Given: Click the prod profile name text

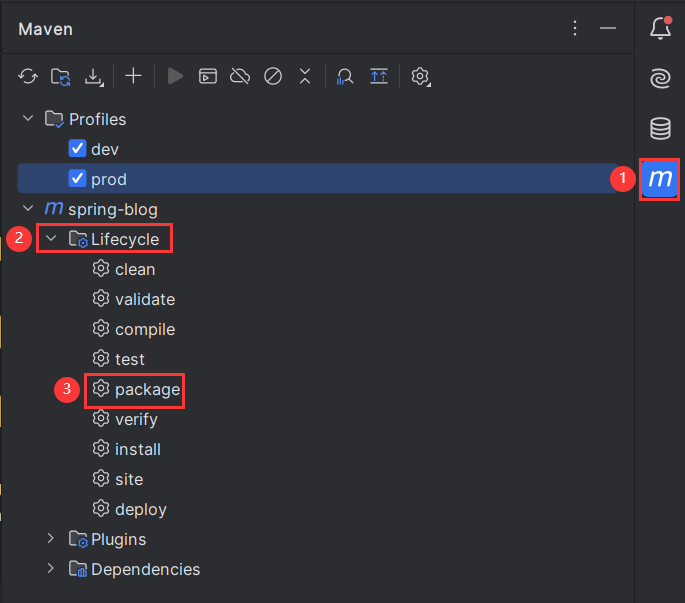Looking at the screenshot, I should pos(109,180).
